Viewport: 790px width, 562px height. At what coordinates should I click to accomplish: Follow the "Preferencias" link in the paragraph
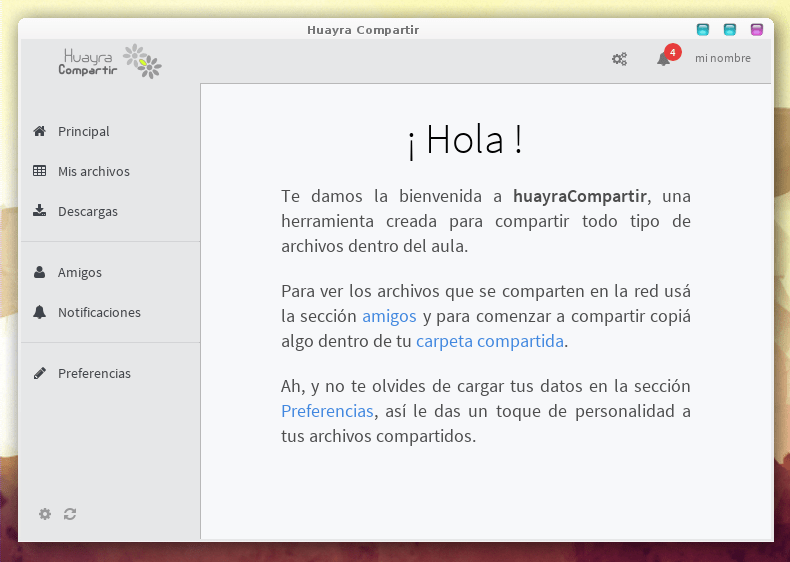pyautogui.click(x=327, y=411)
